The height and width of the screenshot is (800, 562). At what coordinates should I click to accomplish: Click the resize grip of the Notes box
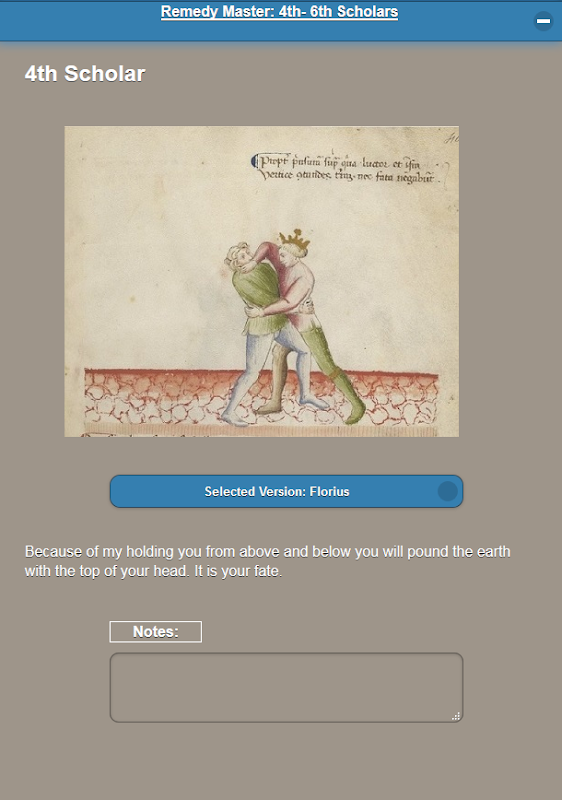coord(456,716)
